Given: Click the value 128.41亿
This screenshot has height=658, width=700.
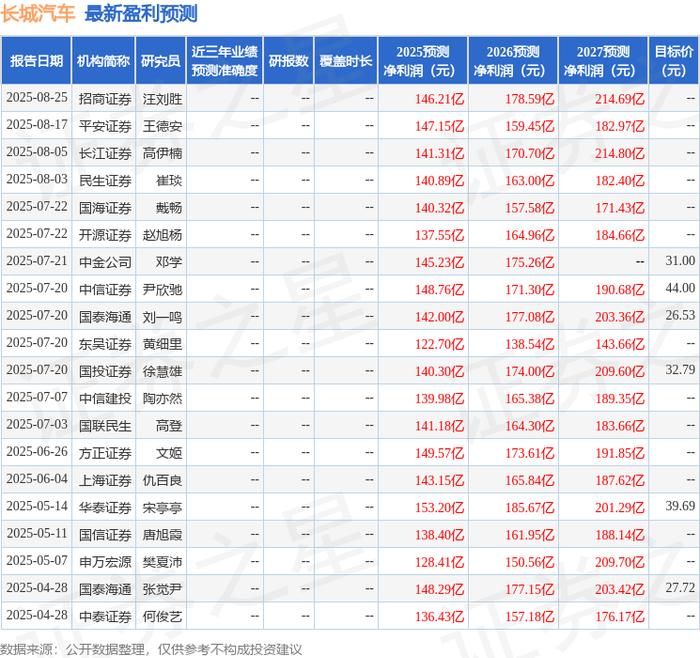Looking at the screenshot, I should 439,562.
